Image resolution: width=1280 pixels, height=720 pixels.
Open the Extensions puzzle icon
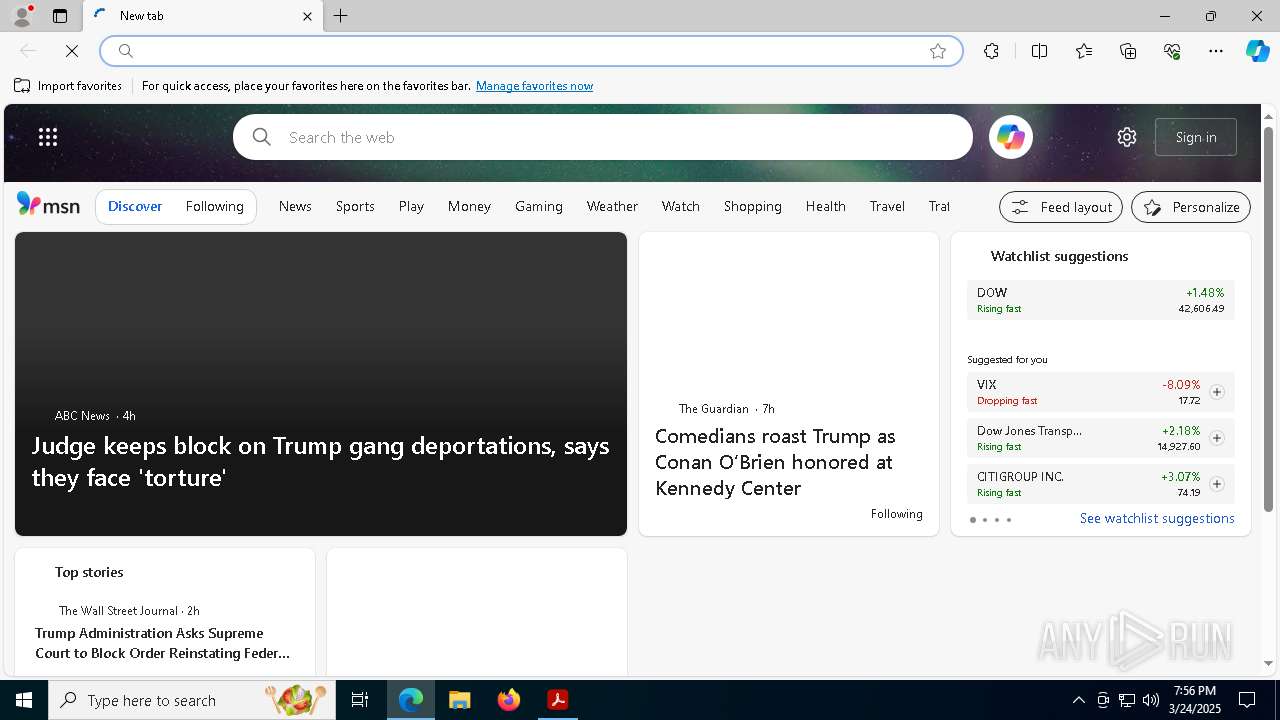991,51
